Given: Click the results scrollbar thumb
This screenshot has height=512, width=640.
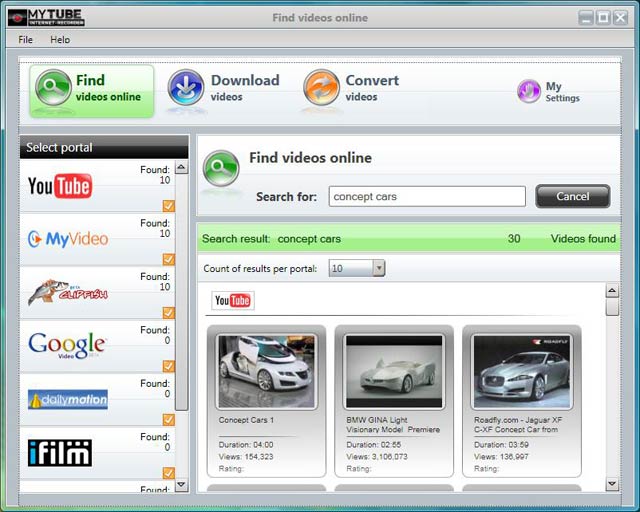Looking at the screenshot, I should (612, 307).
